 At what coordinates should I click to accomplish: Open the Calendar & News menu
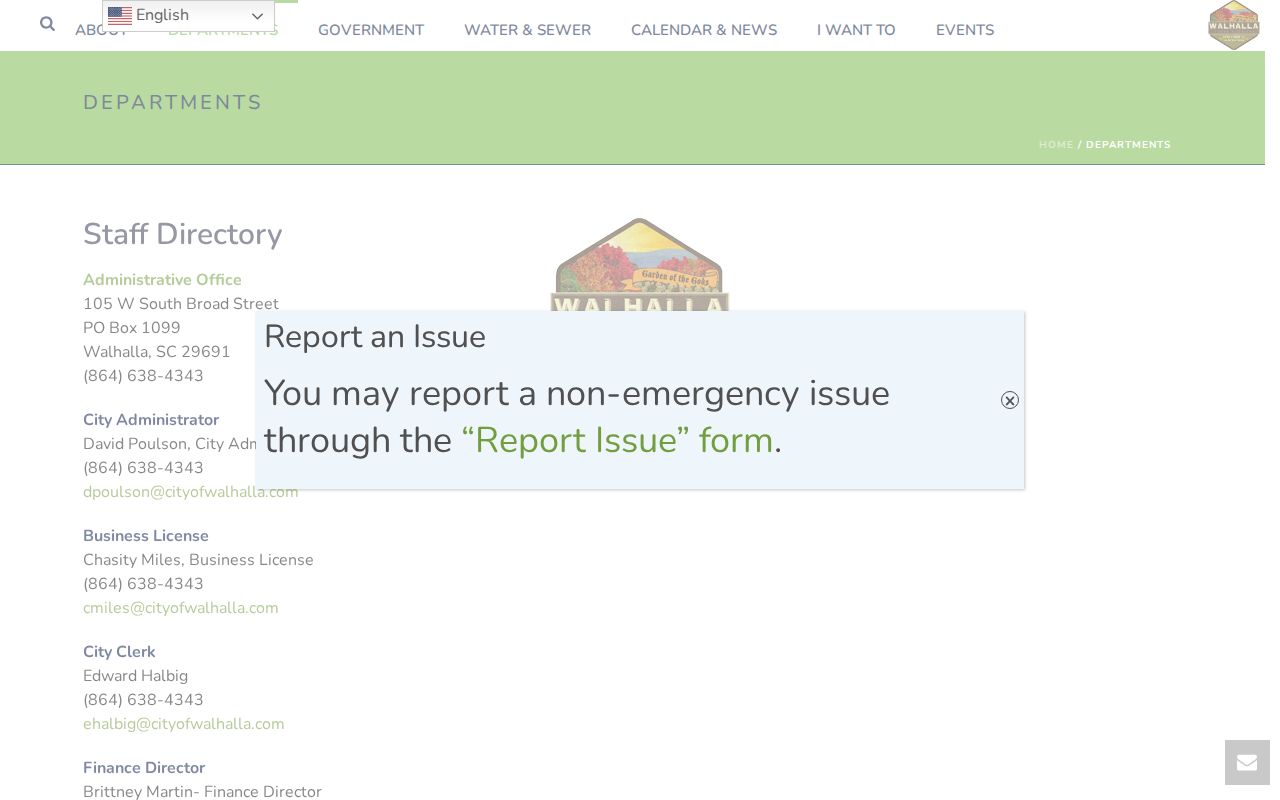pos(704,30)
